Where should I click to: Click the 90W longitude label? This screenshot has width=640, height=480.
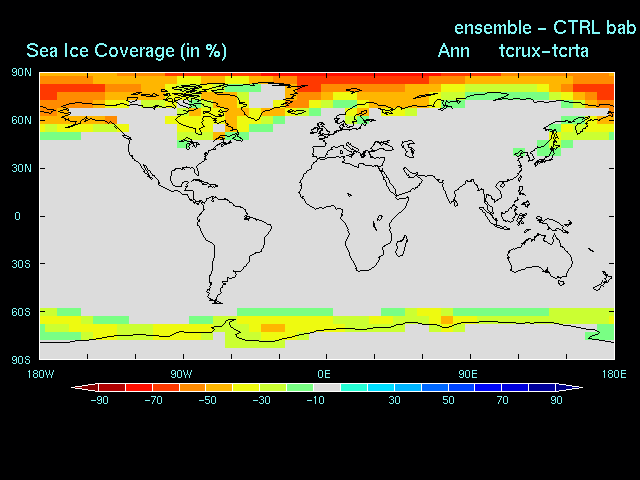181,374
